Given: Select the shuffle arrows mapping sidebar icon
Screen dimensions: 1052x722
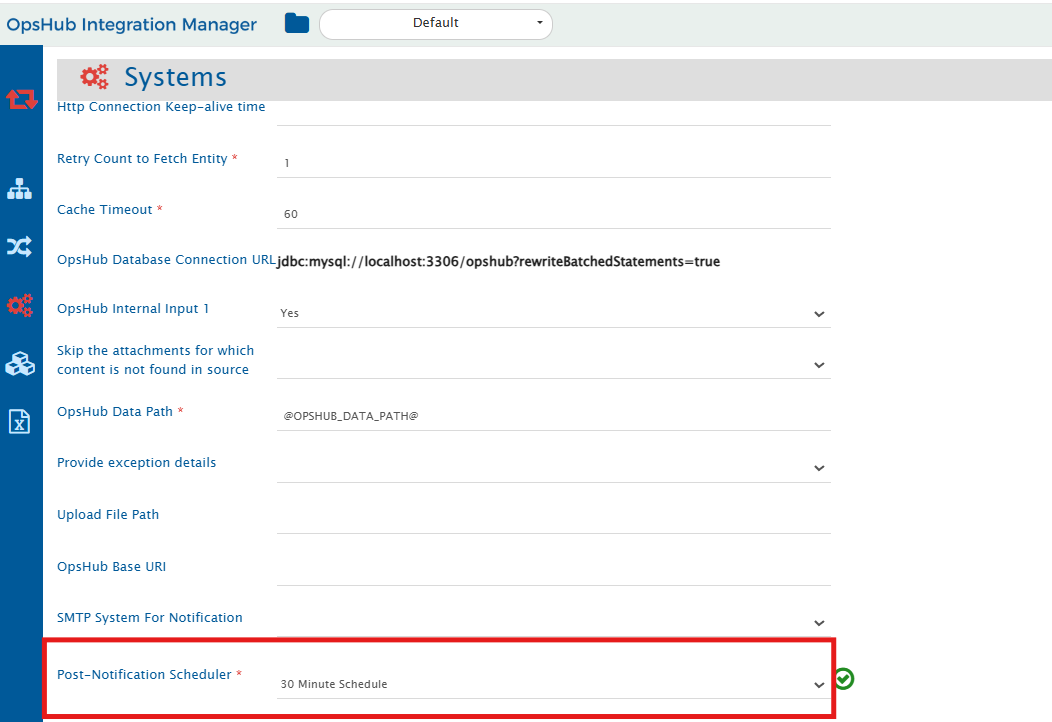Looking at the screenshot, I should coord(20,246).
